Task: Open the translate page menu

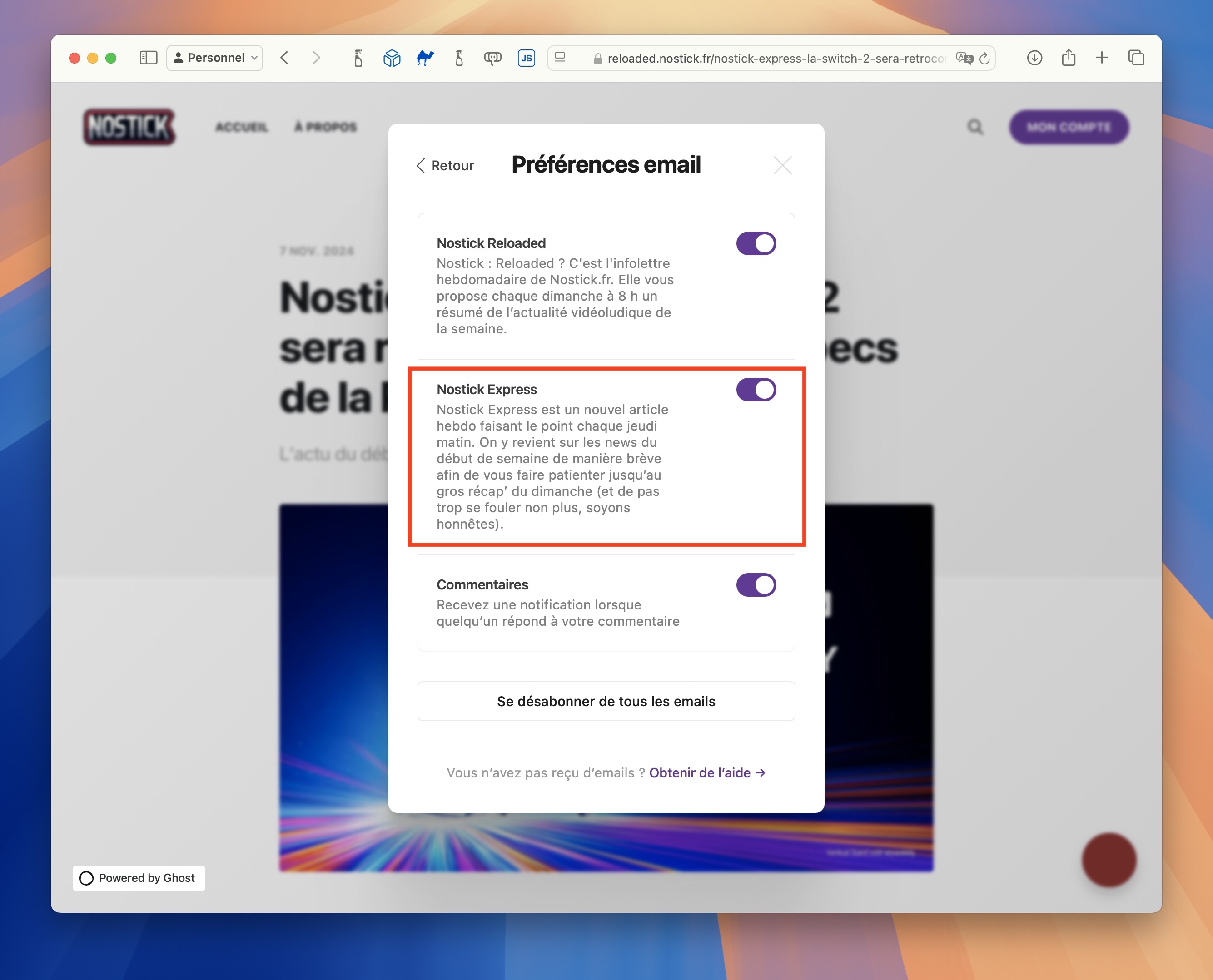Action: (964, 58)
